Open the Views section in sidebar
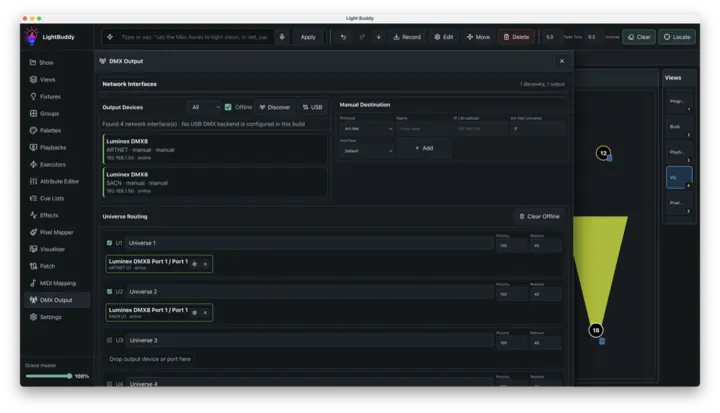Screen dimensions: 720x413 pos(57,79)
